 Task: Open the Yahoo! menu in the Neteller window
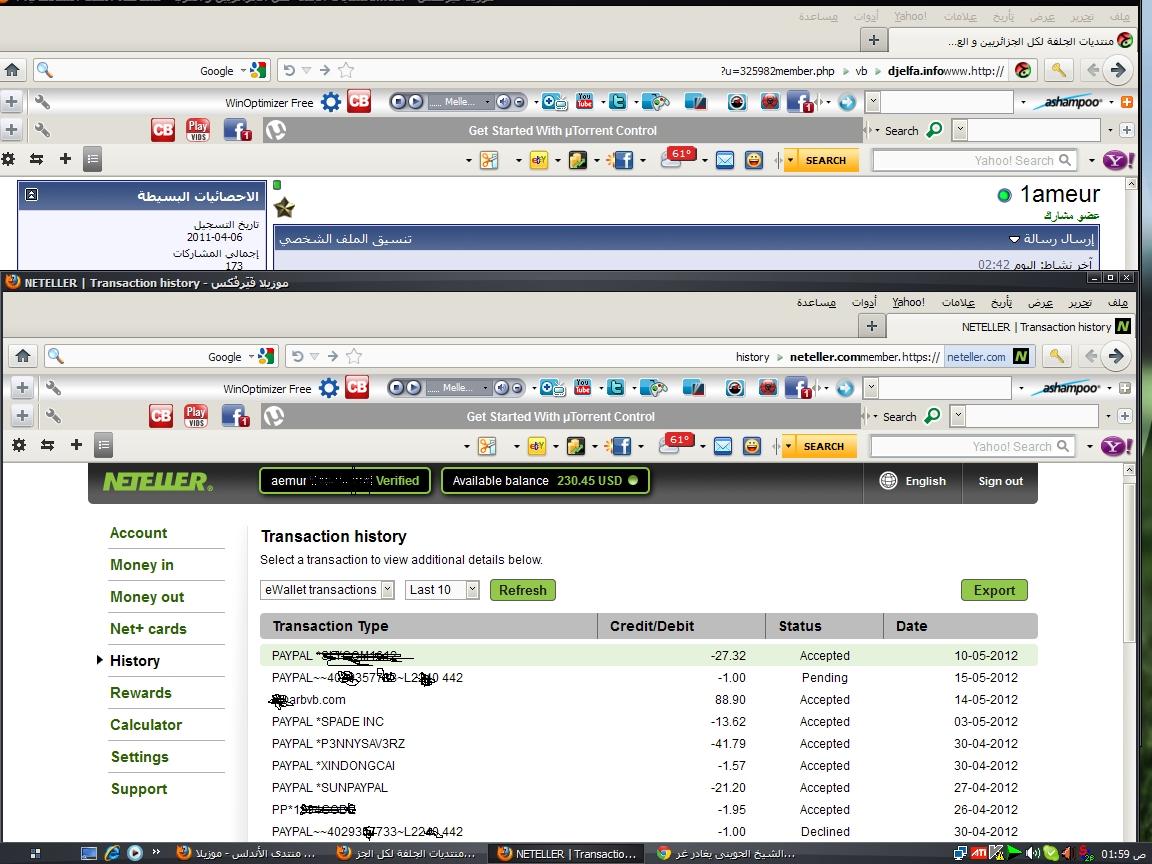click(908, 302)
